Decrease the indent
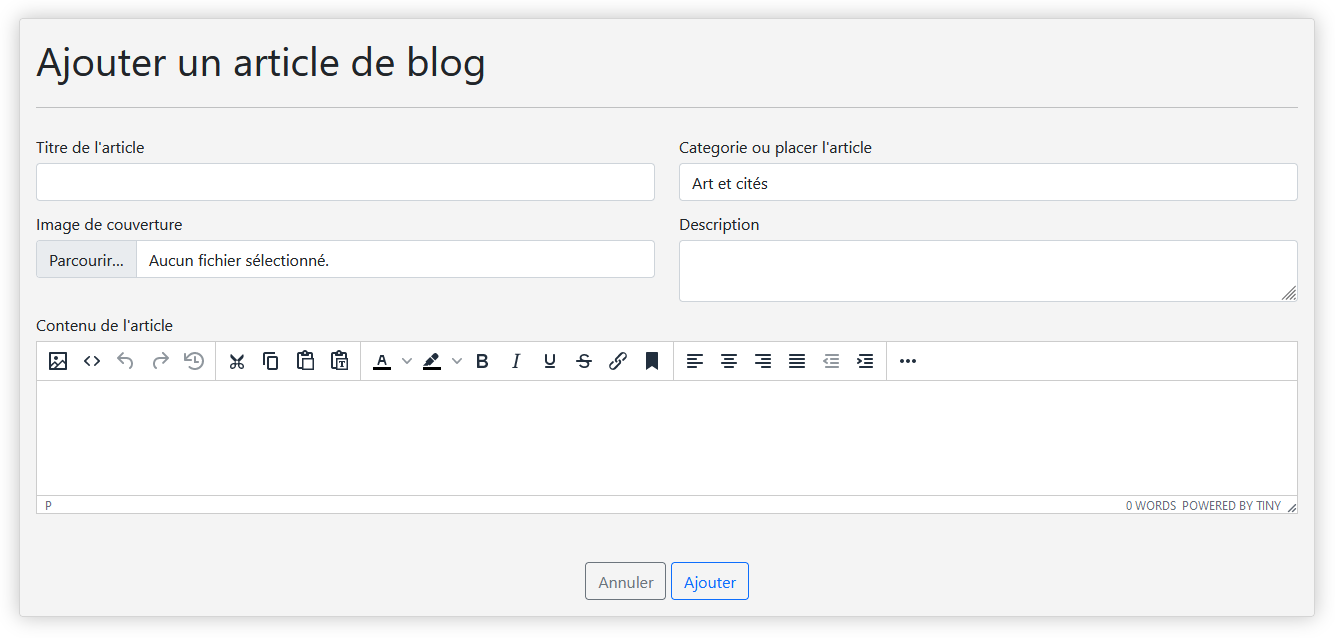 tap(831, 361)
